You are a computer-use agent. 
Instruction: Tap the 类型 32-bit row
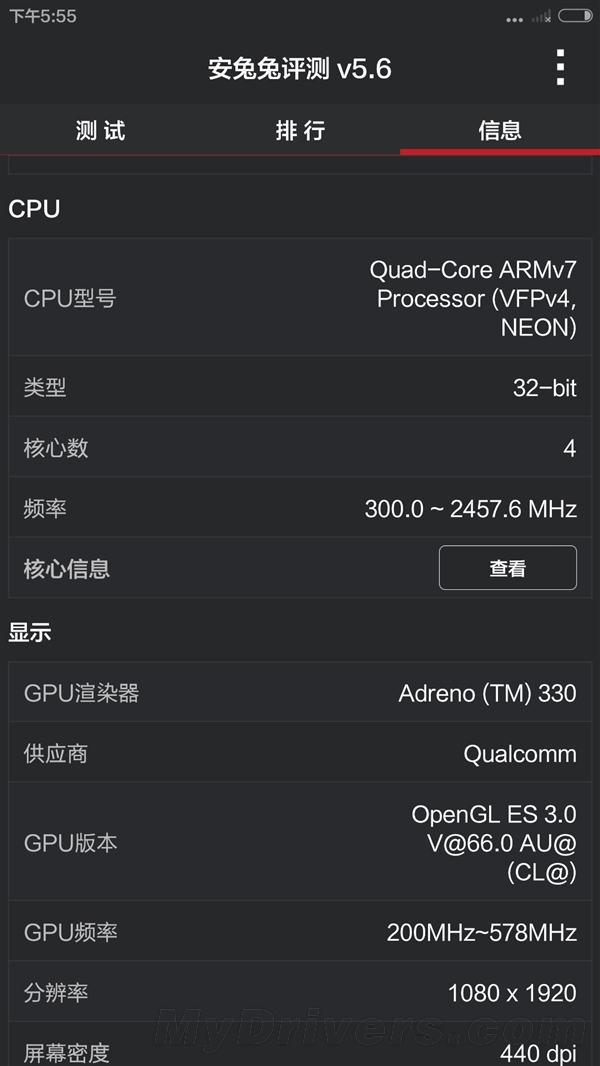(300, 388)
